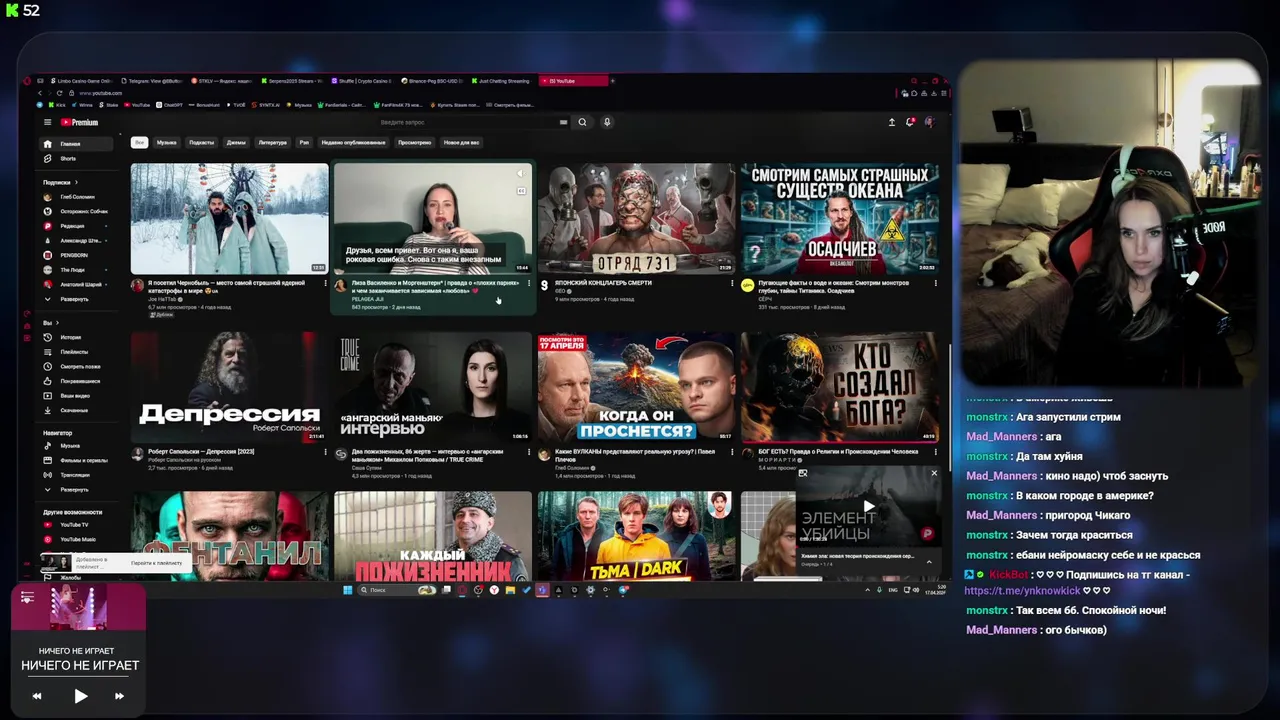Open the Я посетил Чернобыль video thumbnail

click(x=229, y=218)
